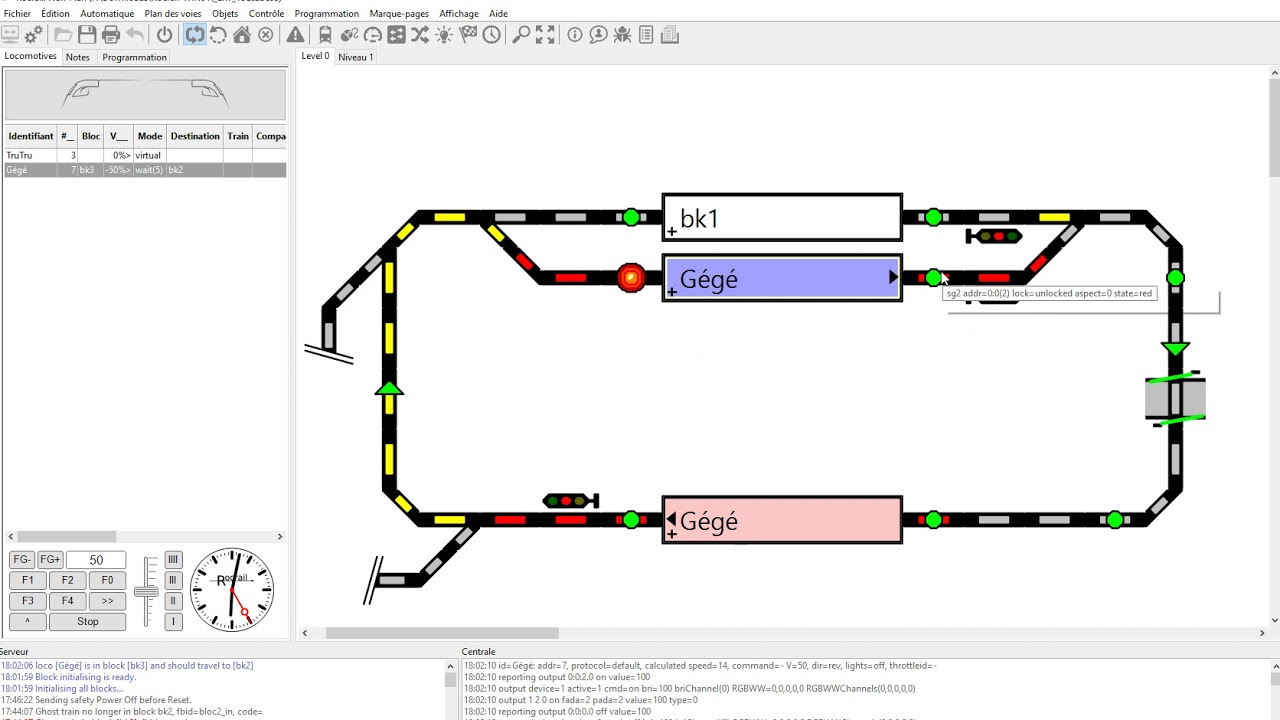Click the Stop button in the throttle
This screenshot has height=720, width=1280.
click(88, 621)
